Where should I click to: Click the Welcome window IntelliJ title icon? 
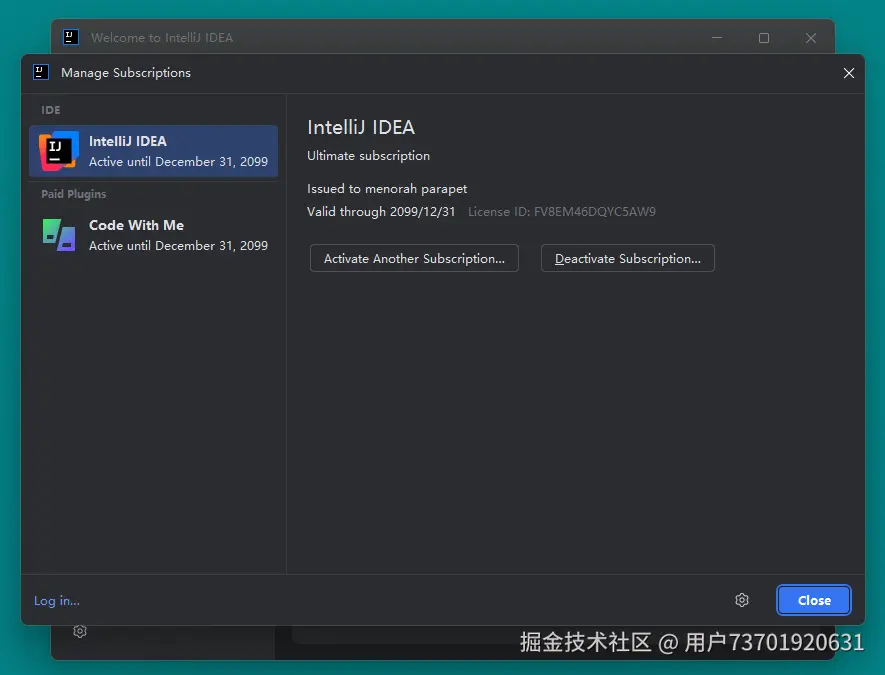tap(71, 37)
